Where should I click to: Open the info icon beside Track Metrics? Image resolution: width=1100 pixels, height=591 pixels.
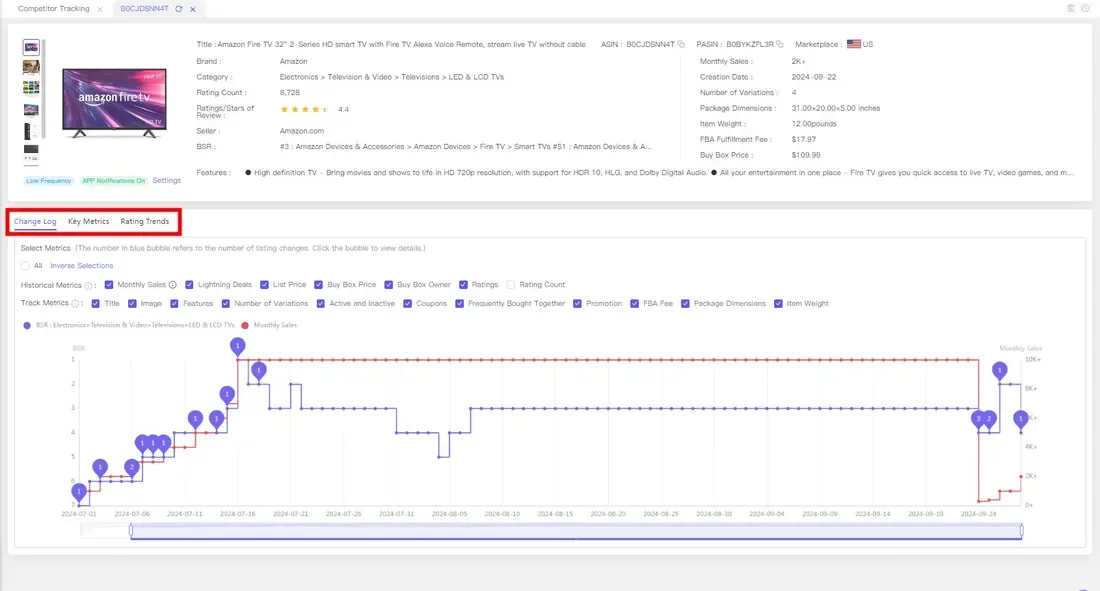(x=75, y=304)
